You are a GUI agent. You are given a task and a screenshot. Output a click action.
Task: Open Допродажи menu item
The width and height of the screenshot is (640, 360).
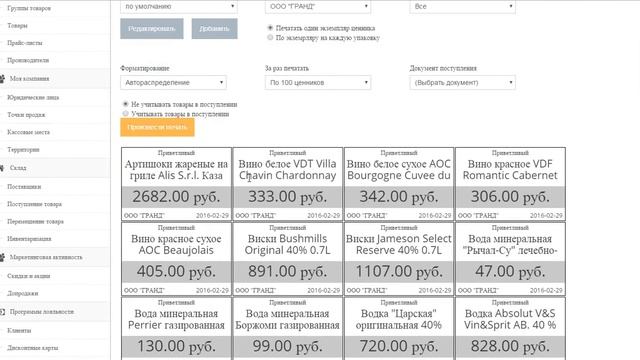23,293
